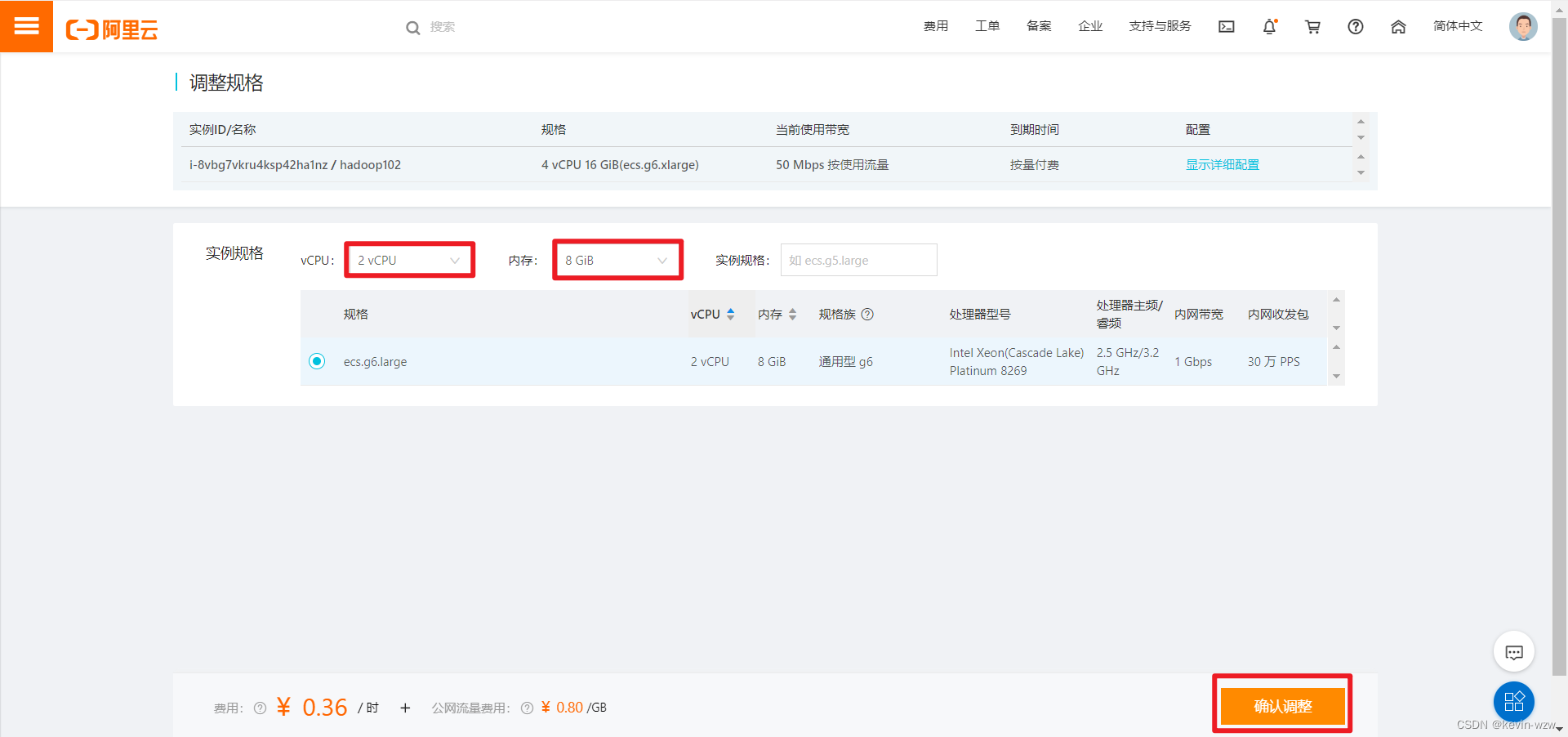Click the search magnifier icon
1568x737 pixels.
(x=413, y=28)
